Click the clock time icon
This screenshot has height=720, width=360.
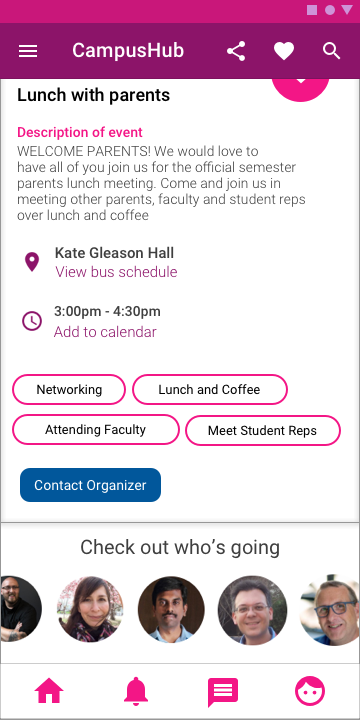pos(32,321)
